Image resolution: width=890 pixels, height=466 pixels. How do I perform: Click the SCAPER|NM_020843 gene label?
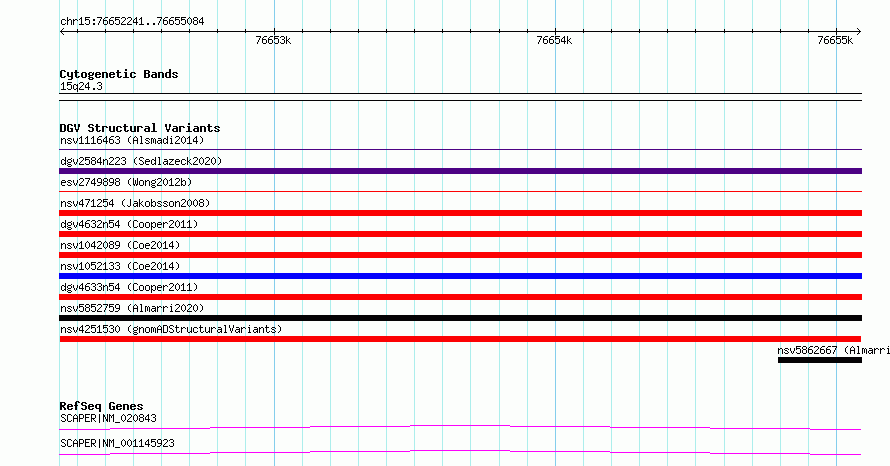tap(108, 418)
